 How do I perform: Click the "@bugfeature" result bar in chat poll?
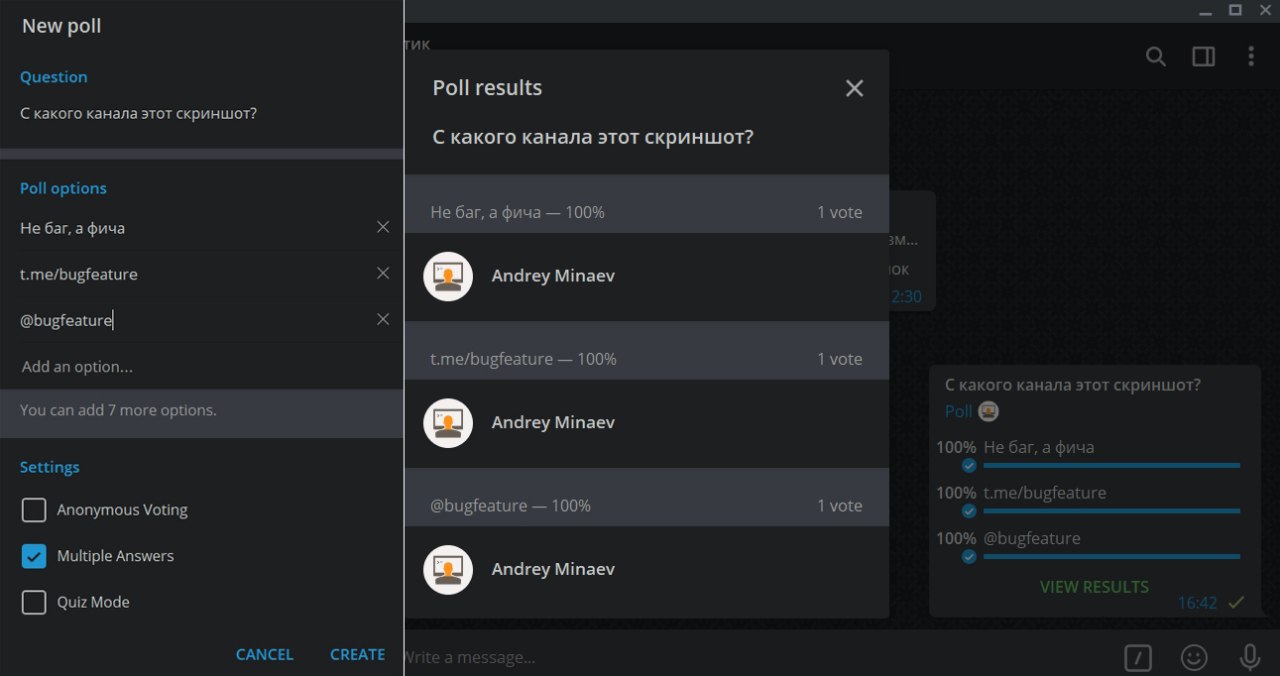(x=1111, y=556)
